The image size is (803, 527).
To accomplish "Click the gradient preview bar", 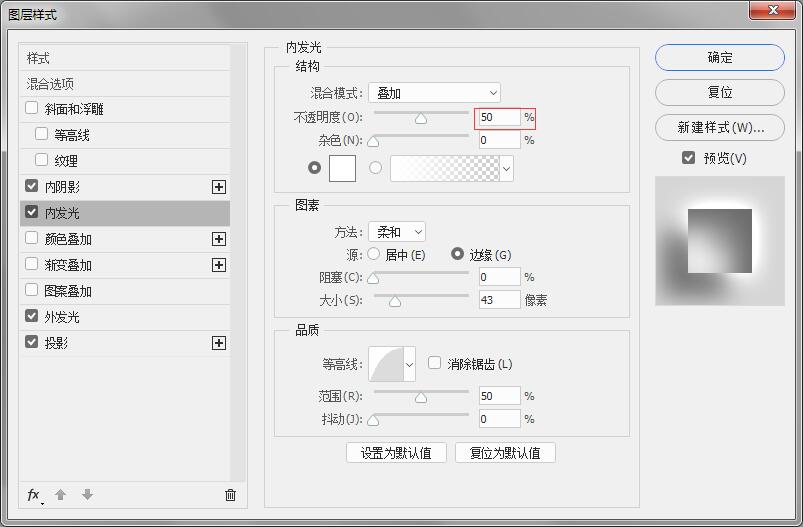I will (445, 168).
